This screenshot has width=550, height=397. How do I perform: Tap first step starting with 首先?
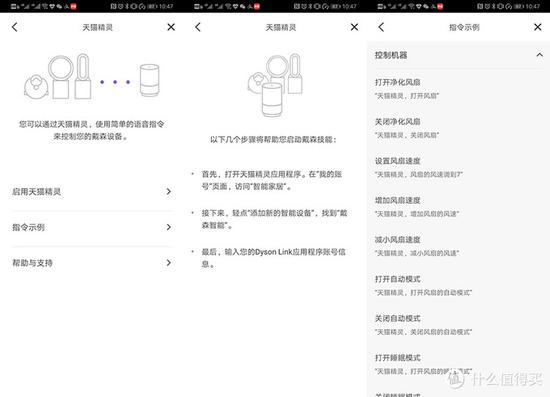(x=271, y=180)
